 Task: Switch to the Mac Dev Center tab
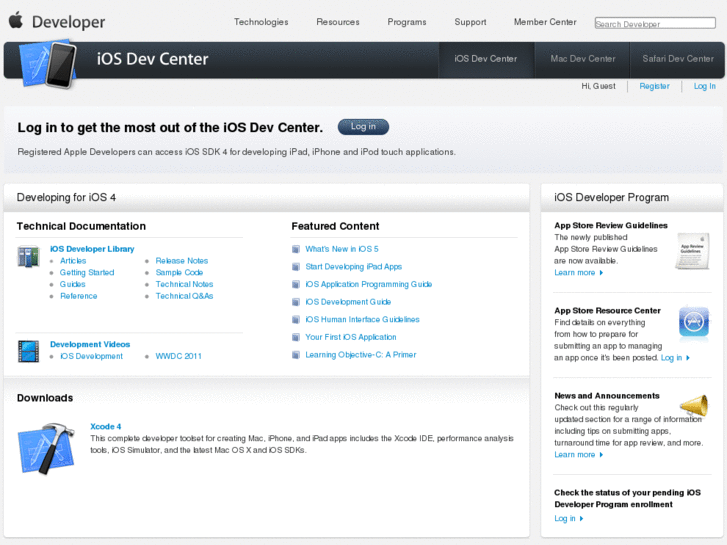[583, 59]
